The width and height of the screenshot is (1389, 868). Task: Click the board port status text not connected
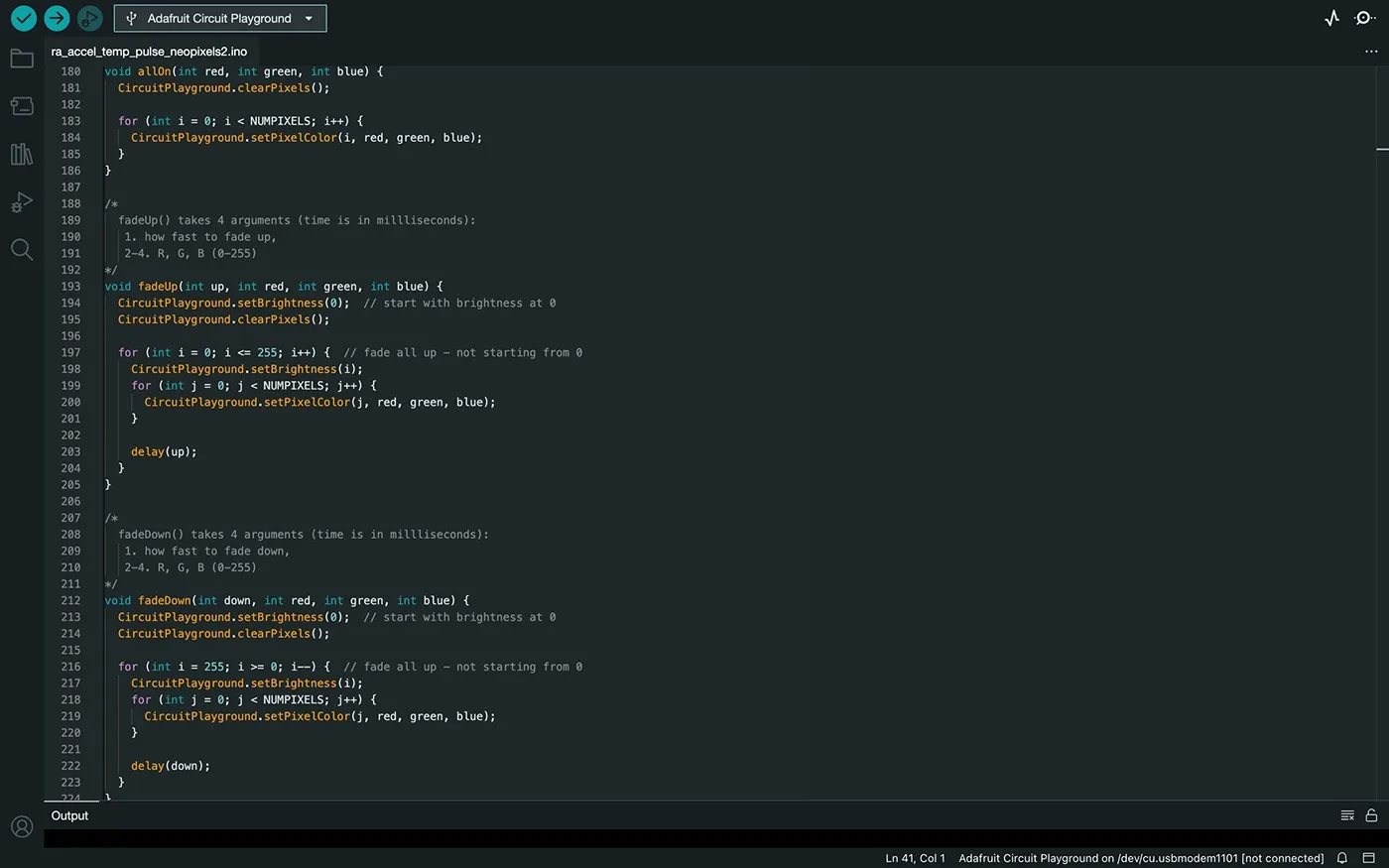click(x=1141, y=858)
